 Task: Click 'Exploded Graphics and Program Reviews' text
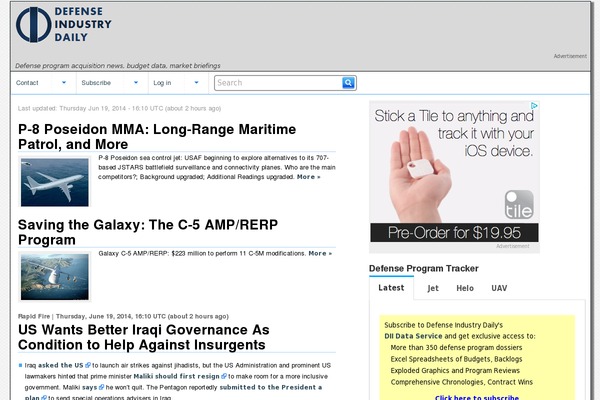coord(455,371)
